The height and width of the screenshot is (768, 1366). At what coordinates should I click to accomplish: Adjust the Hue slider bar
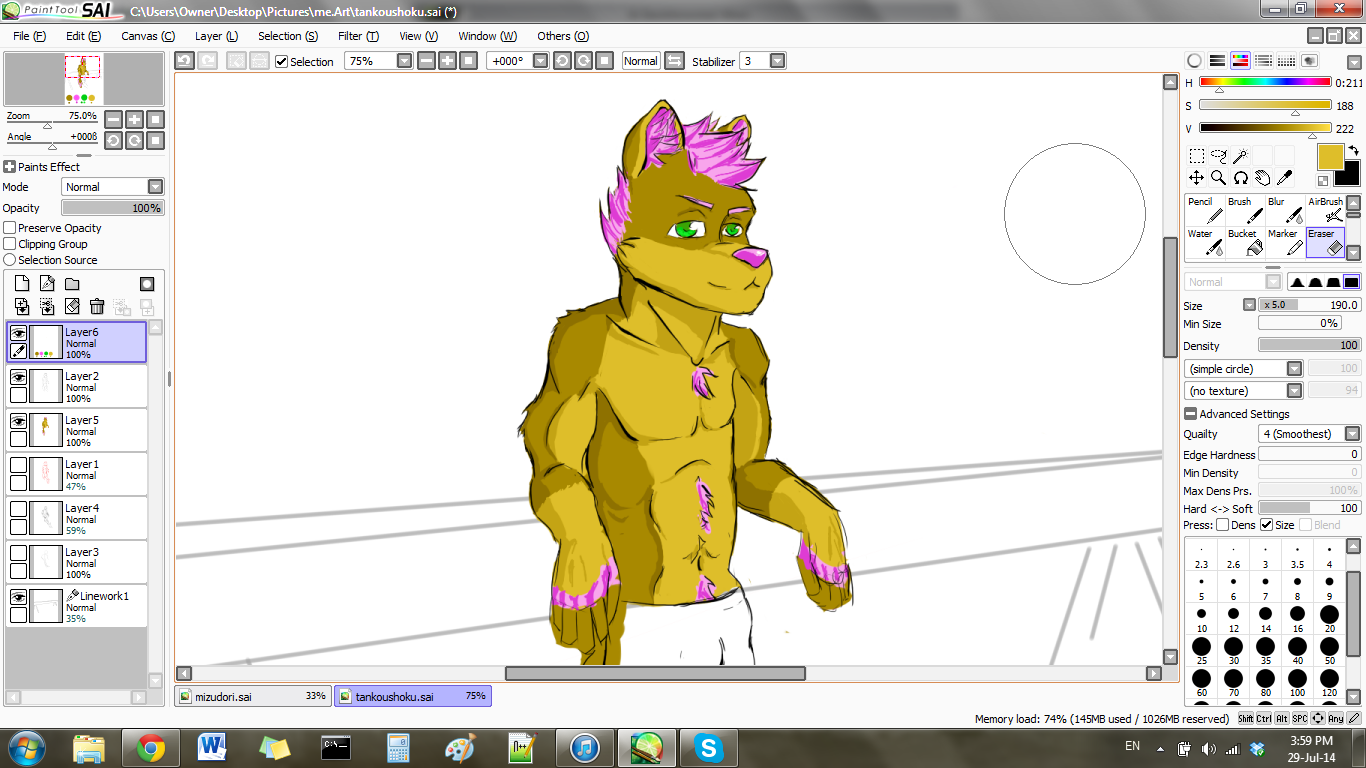click(1265, 82)
